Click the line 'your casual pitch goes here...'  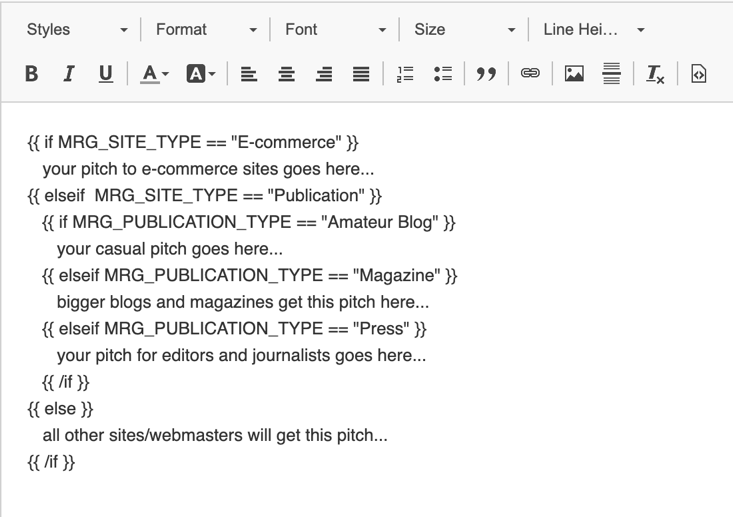tap(170, 249)
